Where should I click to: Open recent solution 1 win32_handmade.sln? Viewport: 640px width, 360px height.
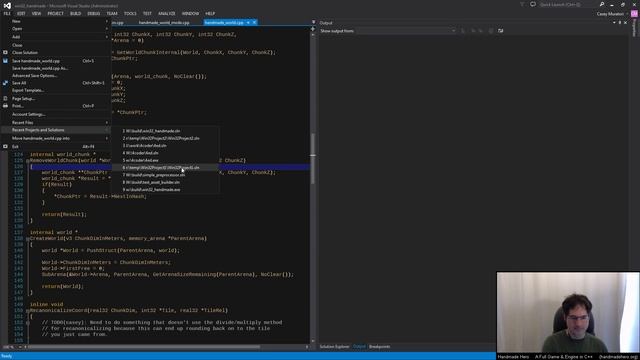coord(165,131)
